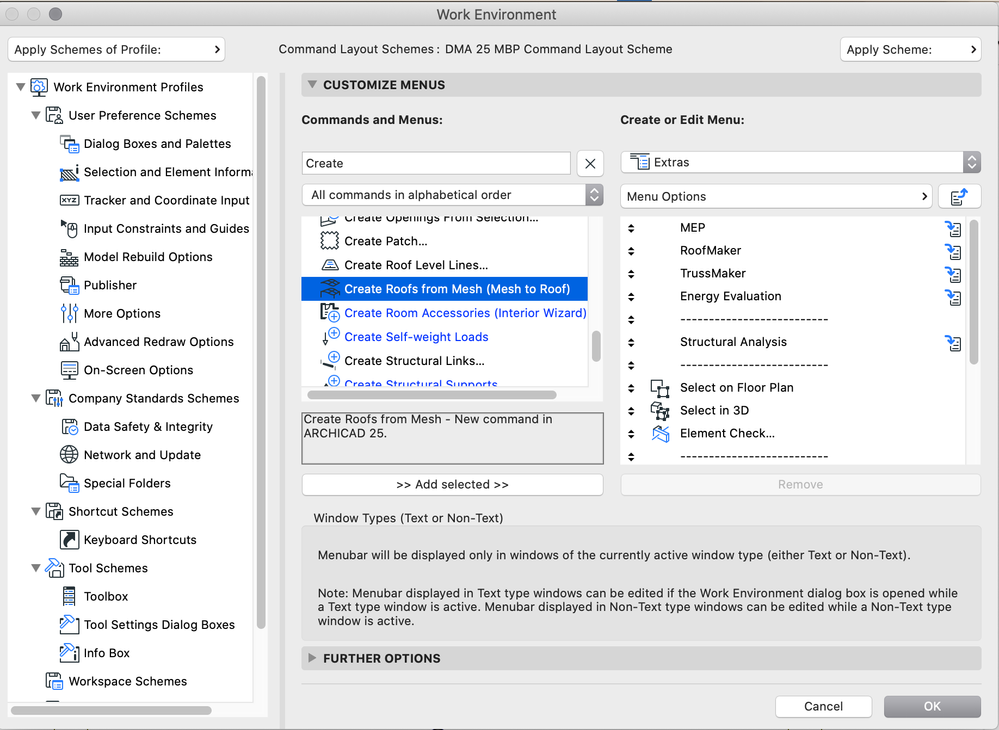Image resolution: width=999 pixels, height=730 pixels.
Task: Click the On-Screen Options icon
Action: [x=69, y=370]
